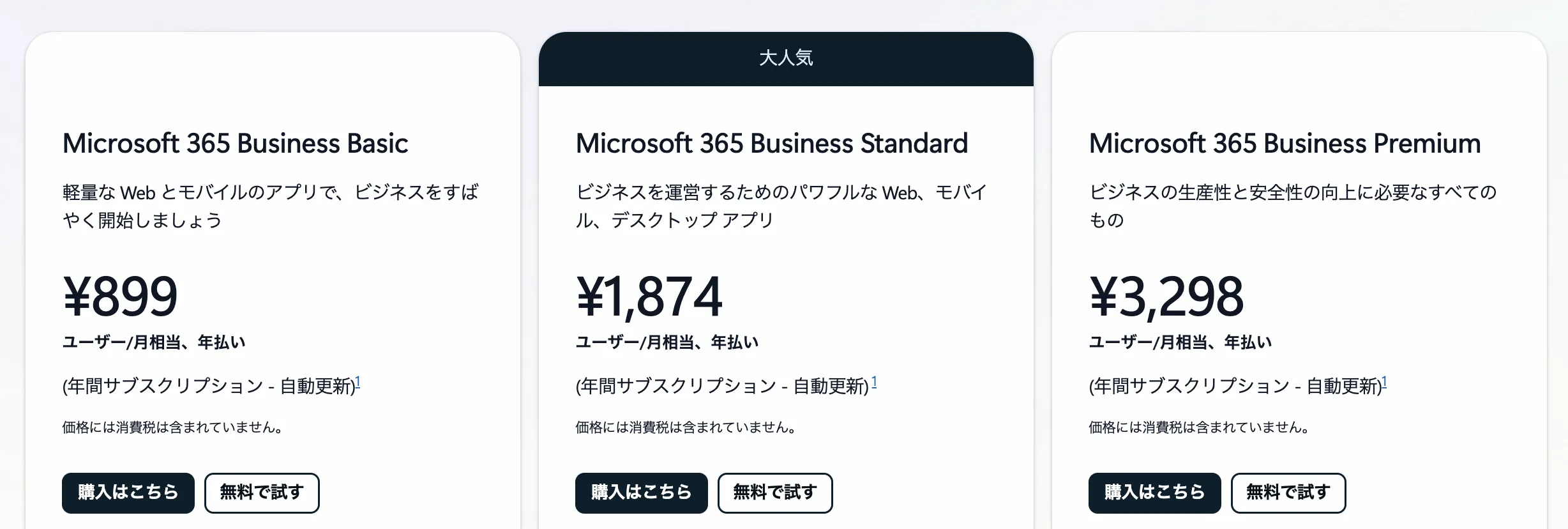Click 購入はこちら for Microsoft 365 Business Basic
Viewport: 1568px width, 529px height.
click(x=128, y=493)
